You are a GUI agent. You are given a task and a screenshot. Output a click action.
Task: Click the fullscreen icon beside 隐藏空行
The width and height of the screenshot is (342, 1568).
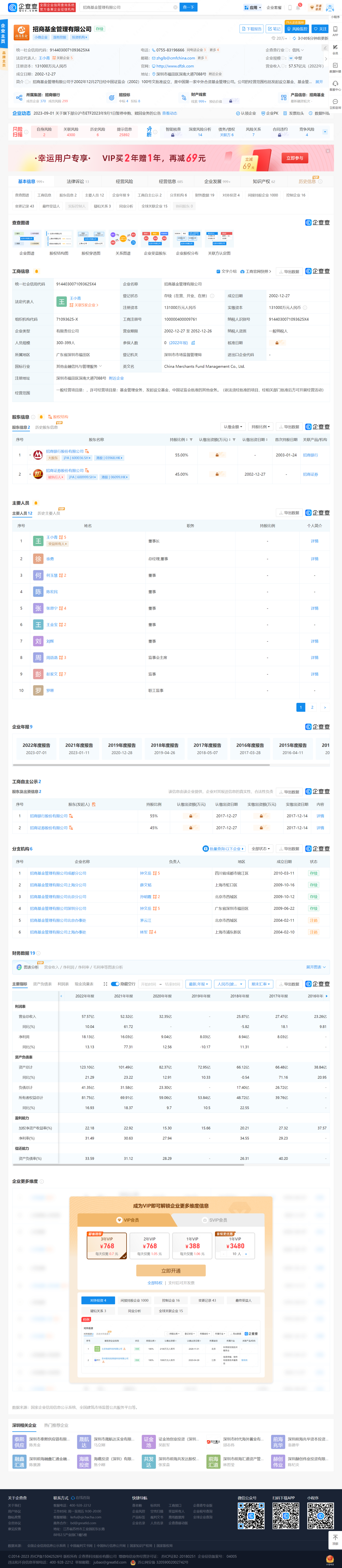coord(105,984)
